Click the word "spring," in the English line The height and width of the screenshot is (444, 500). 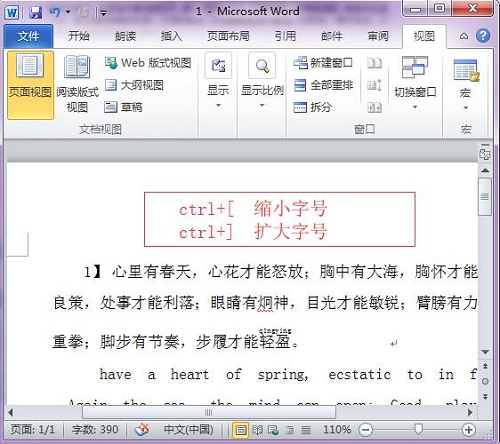coord(283,375)
